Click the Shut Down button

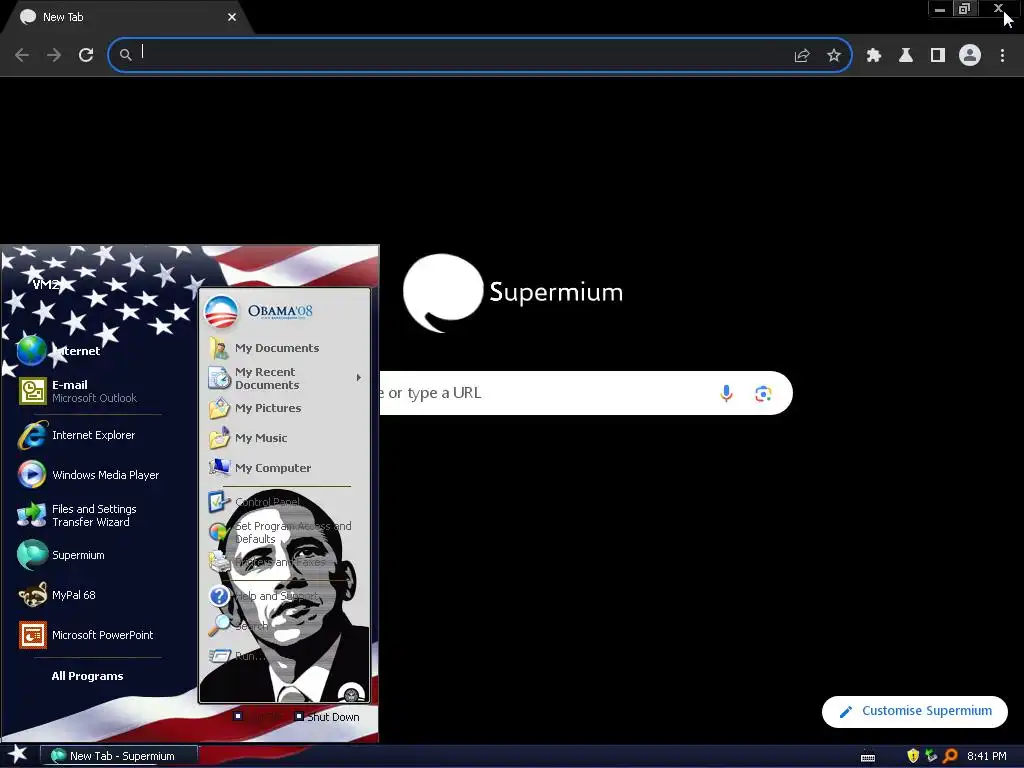[x=327, y=717]
